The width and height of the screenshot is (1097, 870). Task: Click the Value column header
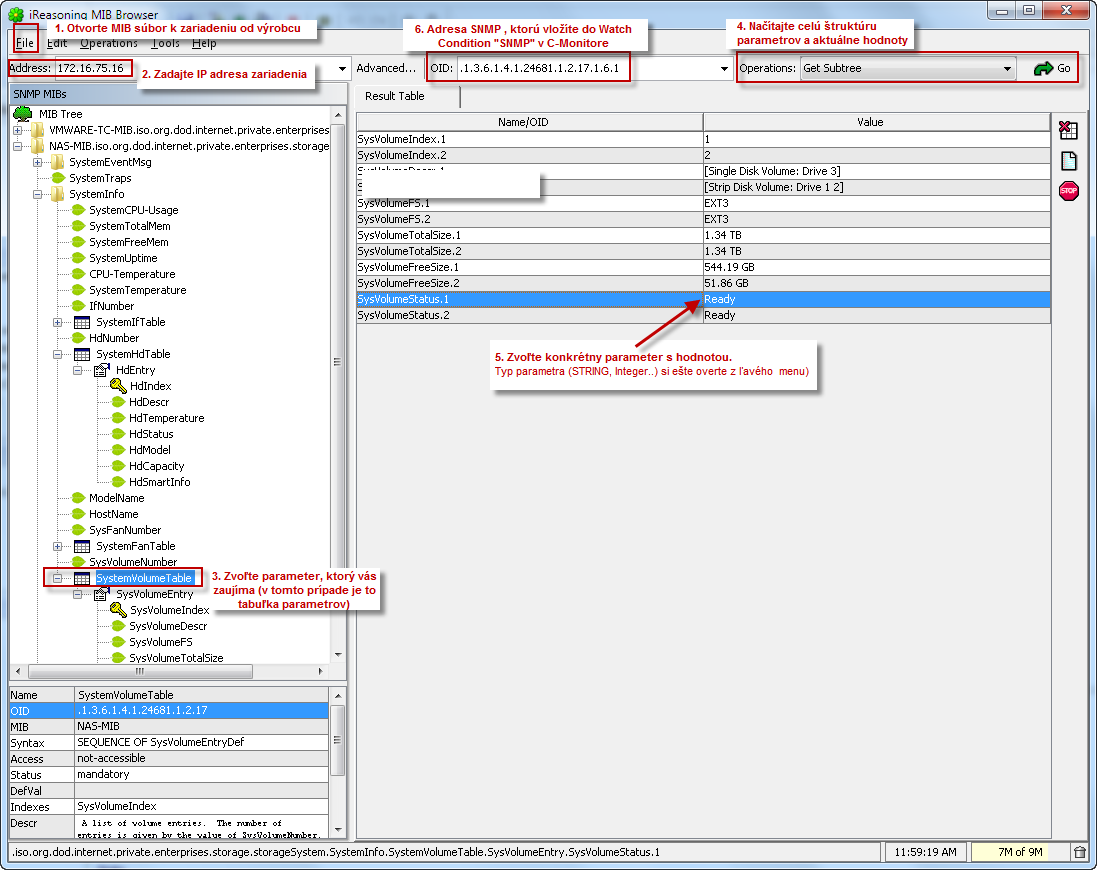876,122
